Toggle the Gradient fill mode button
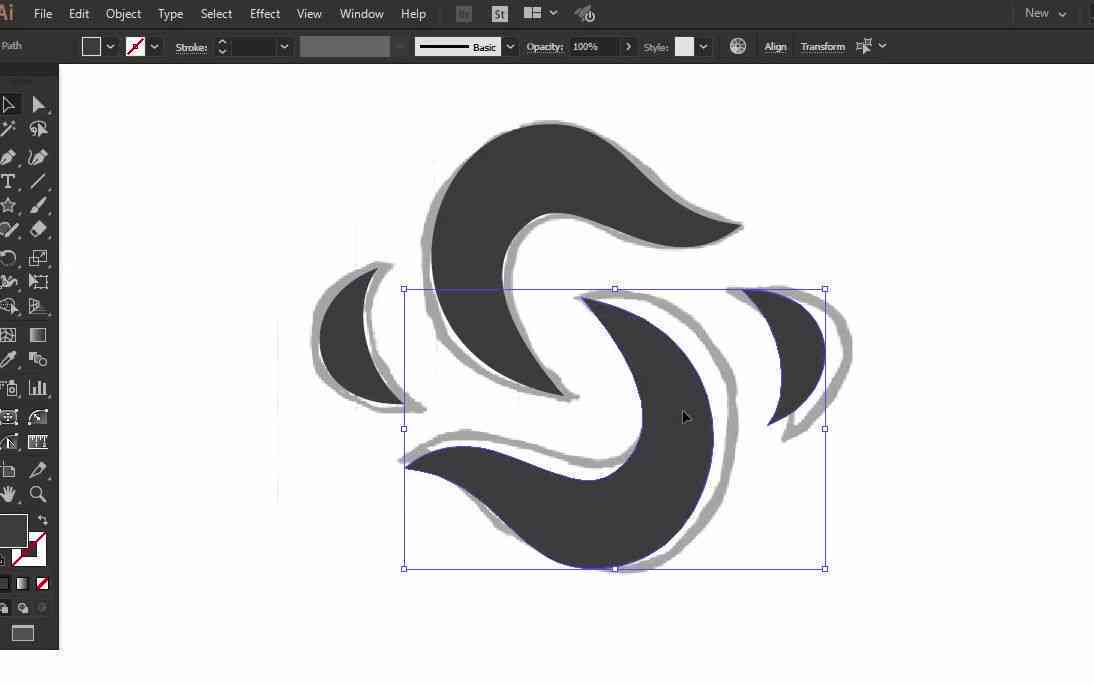Screen dimensions: 1094x684 pyautogui.click(x=23, y=583)
